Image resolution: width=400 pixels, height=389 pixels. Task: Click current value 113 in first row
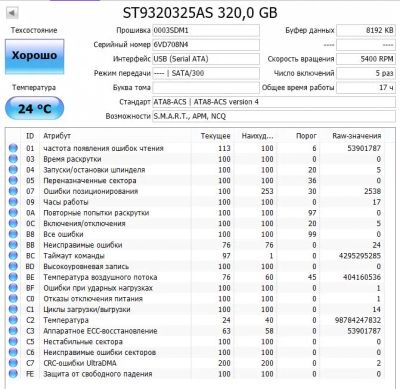[224, 148]
